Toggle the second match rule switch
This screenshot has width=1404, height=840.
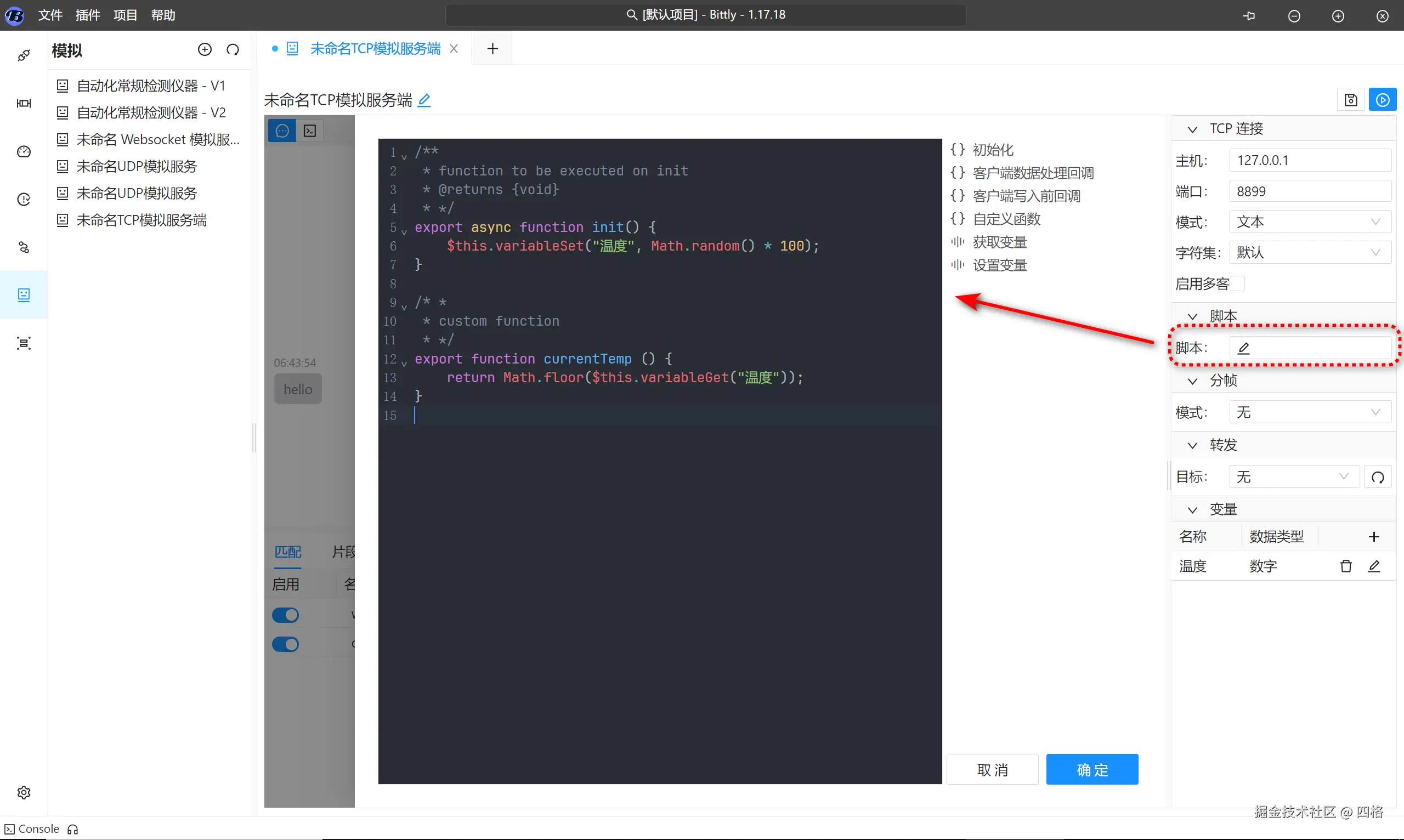285,644
